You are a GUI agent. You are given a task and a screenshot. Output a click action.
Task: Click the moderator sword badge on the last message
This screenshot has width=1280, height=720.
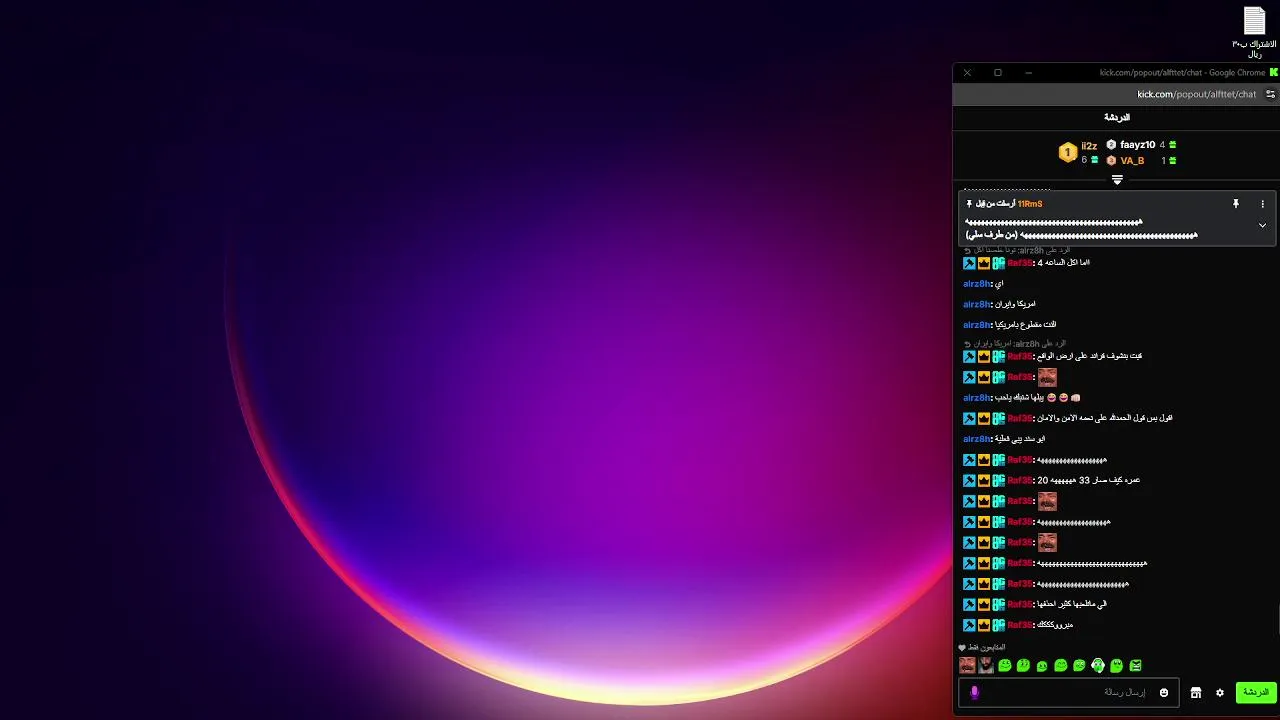point(969,625)
